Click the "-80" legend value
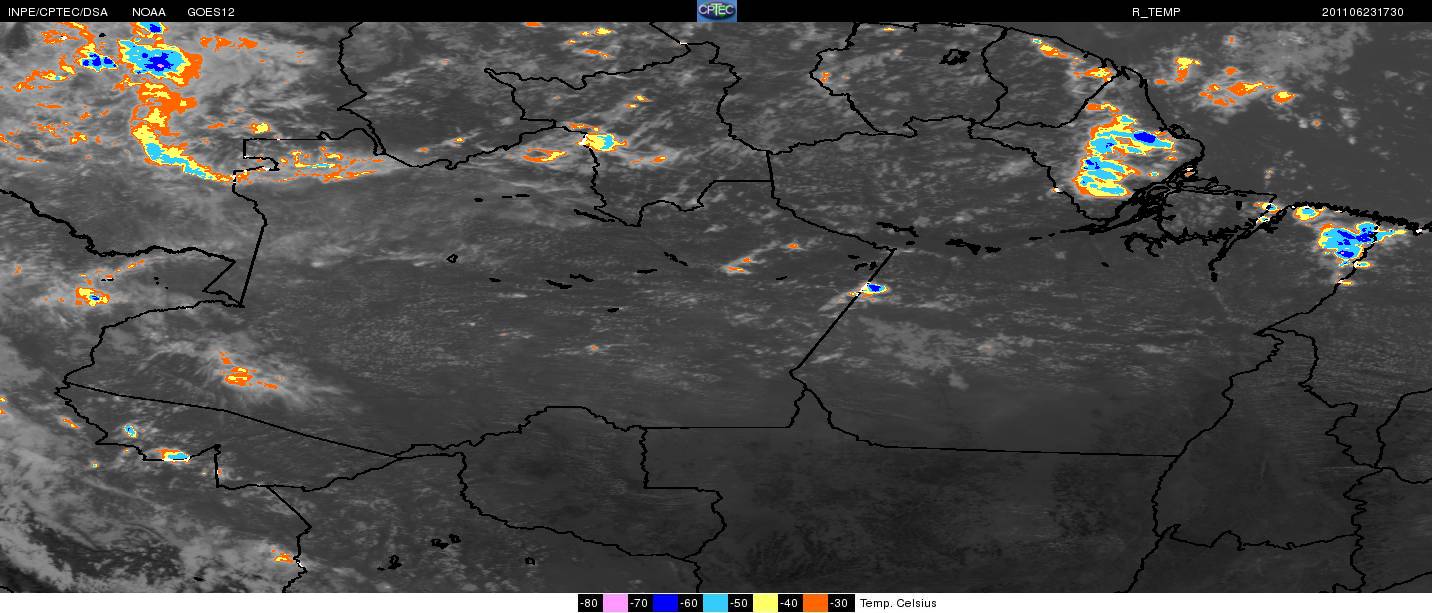Screen dimensions: 1432x613 pos(590,603)
